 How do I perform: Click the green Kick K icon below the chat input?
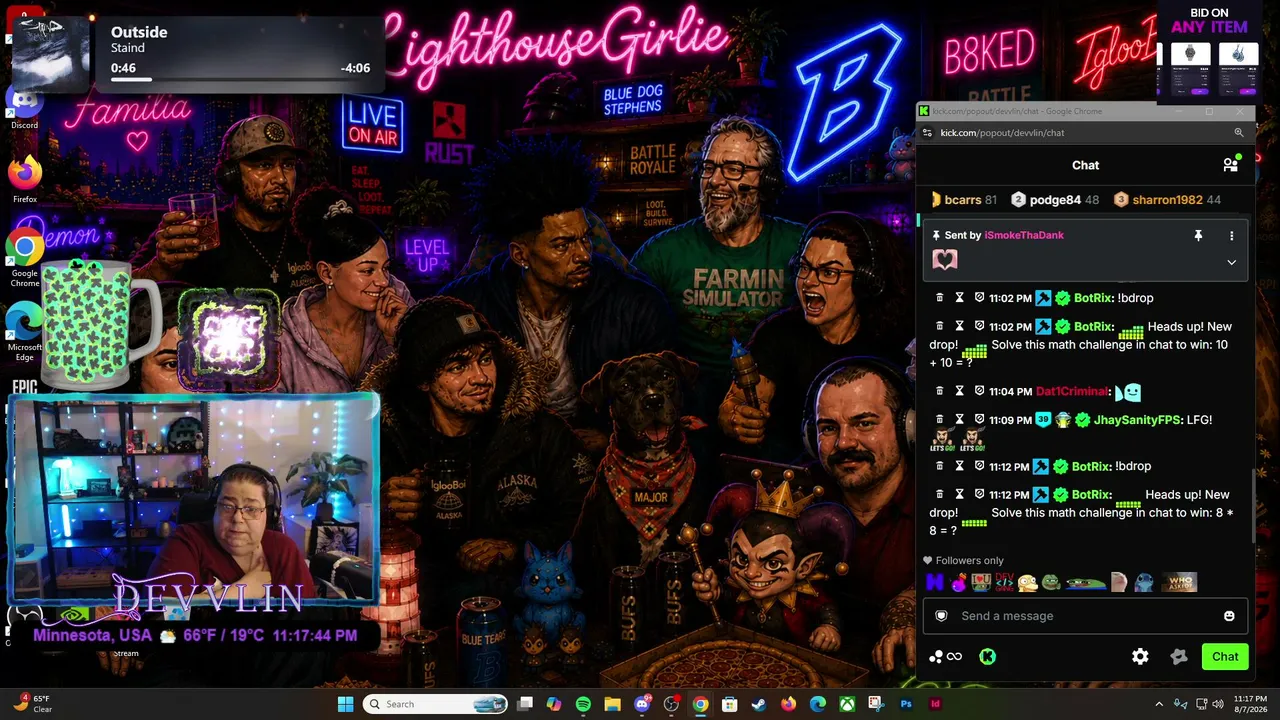(x=987, y=657)
